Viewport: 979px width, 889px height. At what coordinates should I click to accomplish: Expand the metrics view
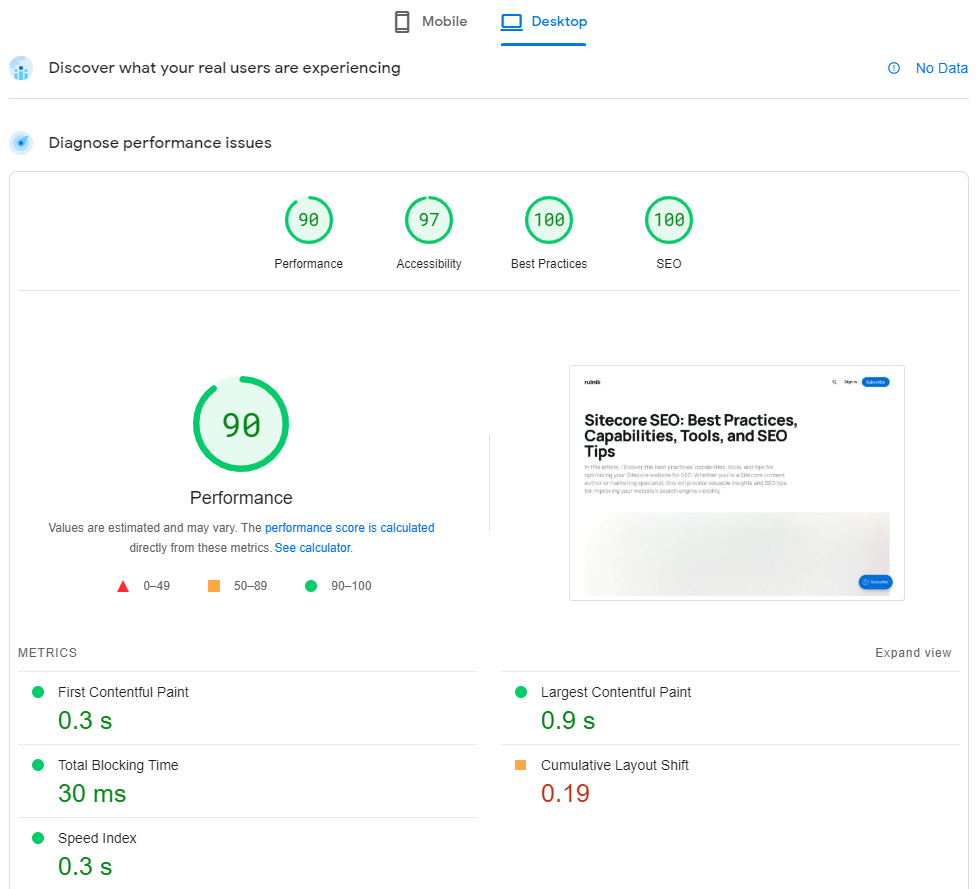[913, 653]
